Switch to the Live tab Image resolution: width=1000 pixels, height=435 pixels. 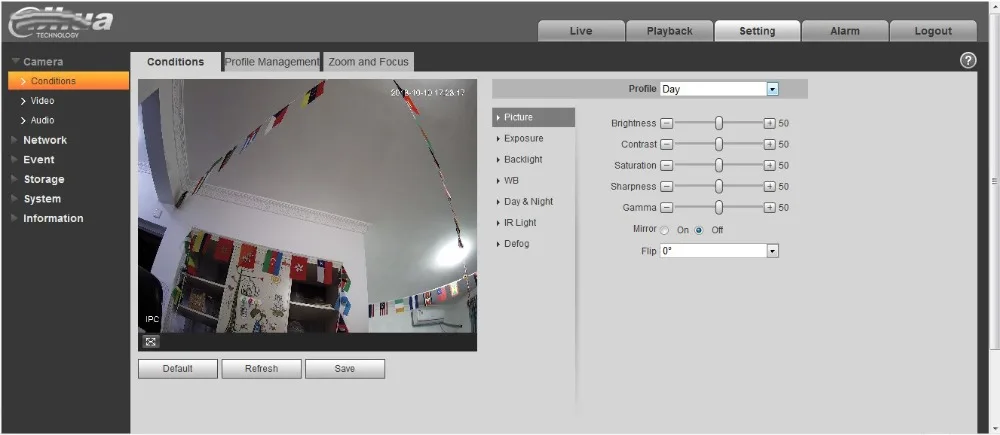pos(581,31)
